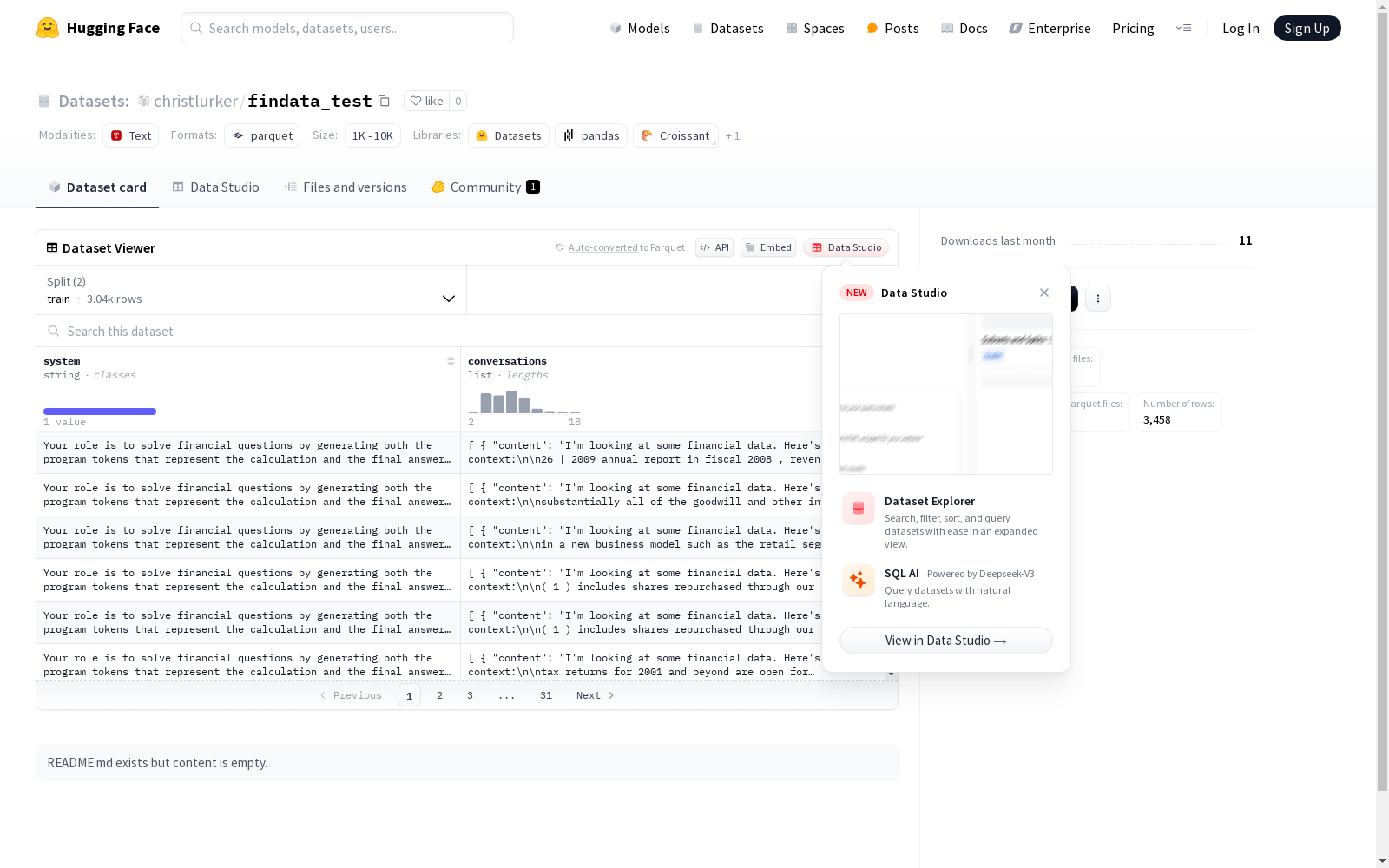Open the Posts nav item
This screenshot has width=1389, height=868.
pyautogui.click(x=892, y=28)
